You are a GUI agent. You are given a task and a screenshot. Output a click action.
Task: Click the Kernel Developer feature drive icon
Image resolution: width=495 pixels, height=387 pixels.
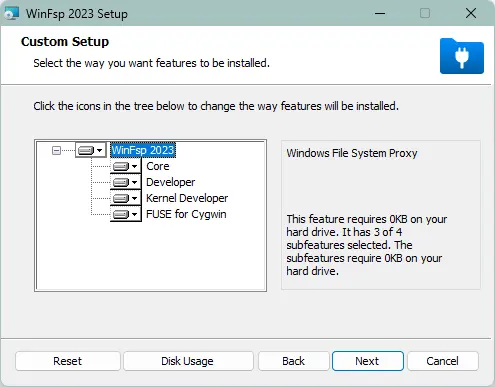[x=121, y=198]
